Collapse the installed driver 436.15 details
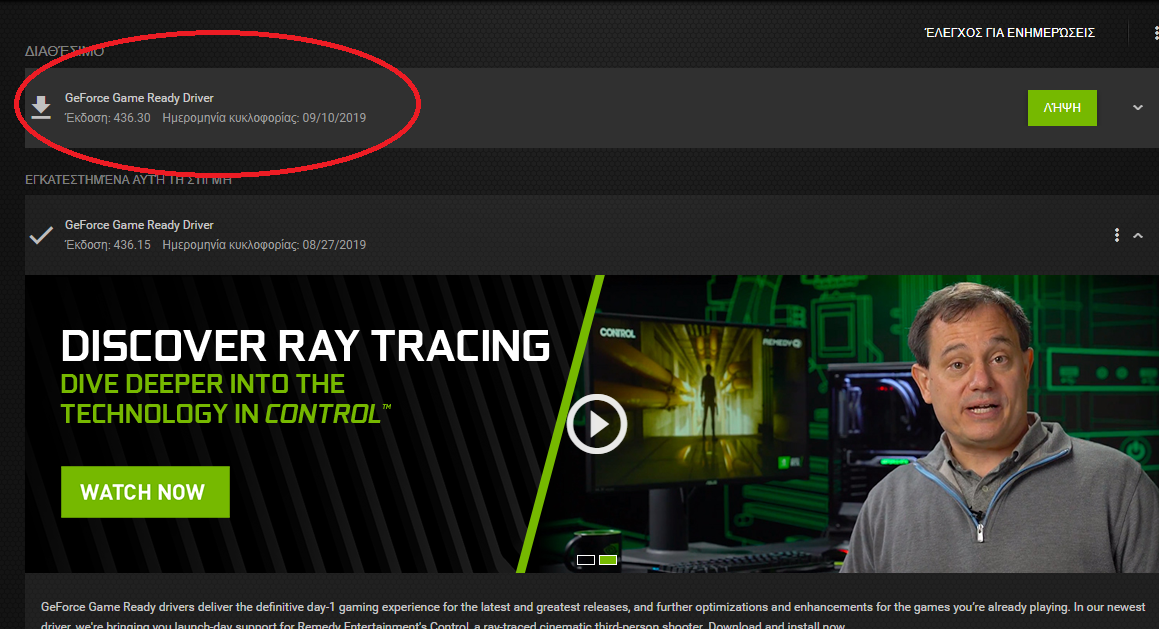Viewport: 1159px width, 629px height. tap(1138, 236)
